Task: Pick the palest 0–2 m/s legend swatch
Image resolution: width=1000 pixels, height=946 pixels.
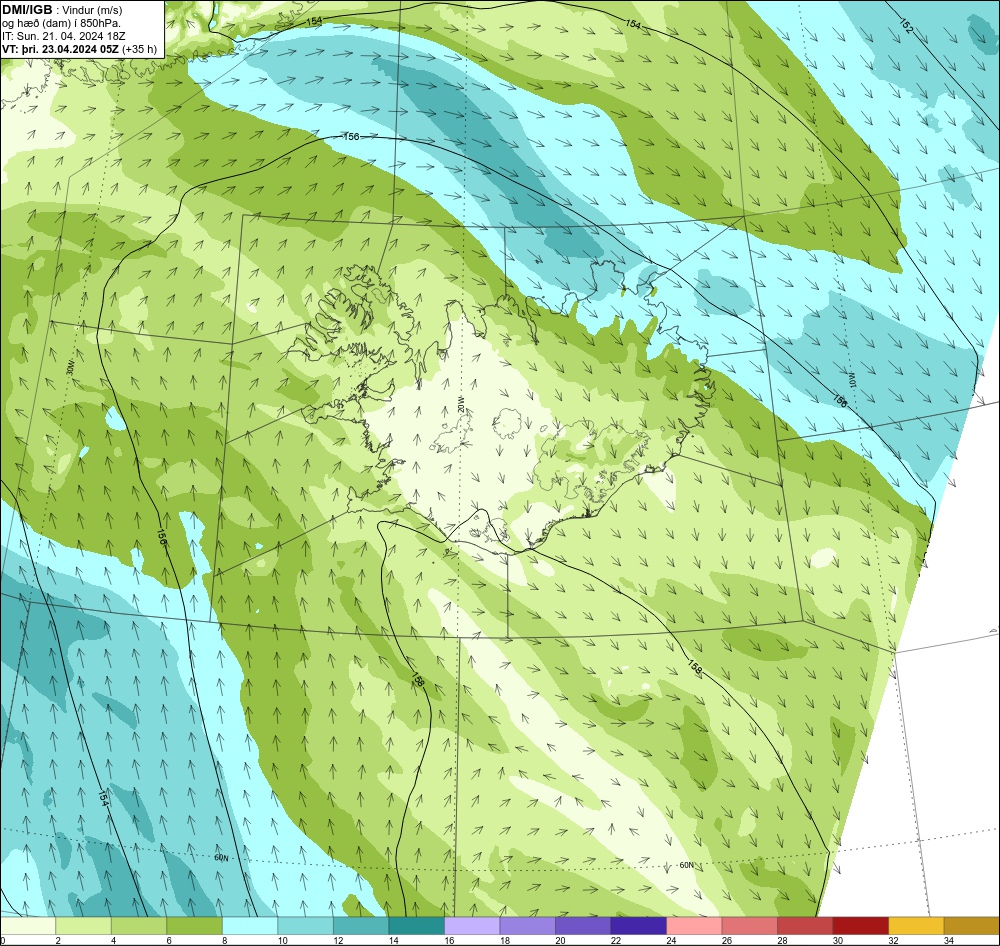Action: click(x=28, y=925)
